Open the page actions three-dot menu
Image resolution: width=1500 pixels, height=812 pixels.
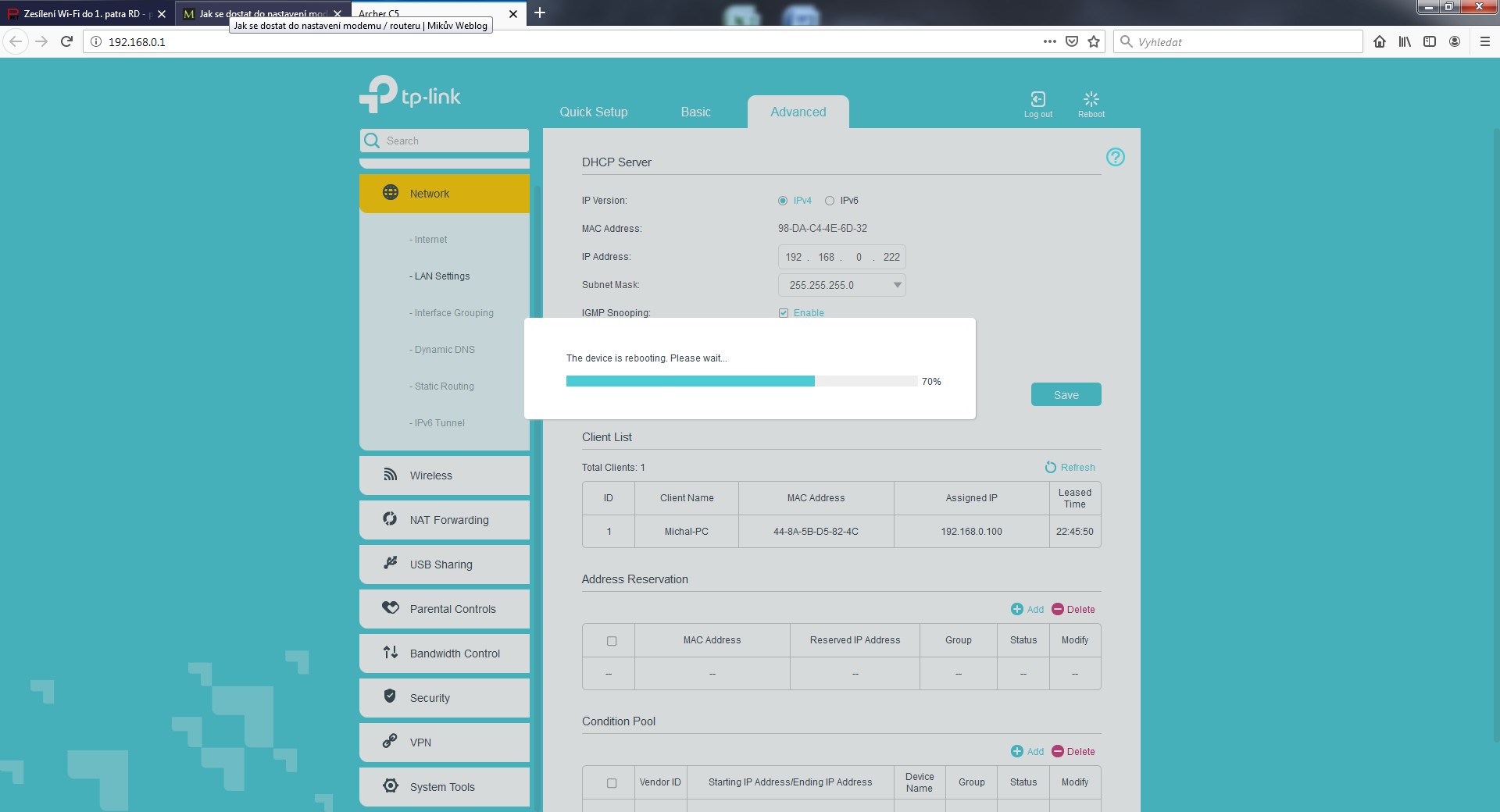click(1050, 41)
